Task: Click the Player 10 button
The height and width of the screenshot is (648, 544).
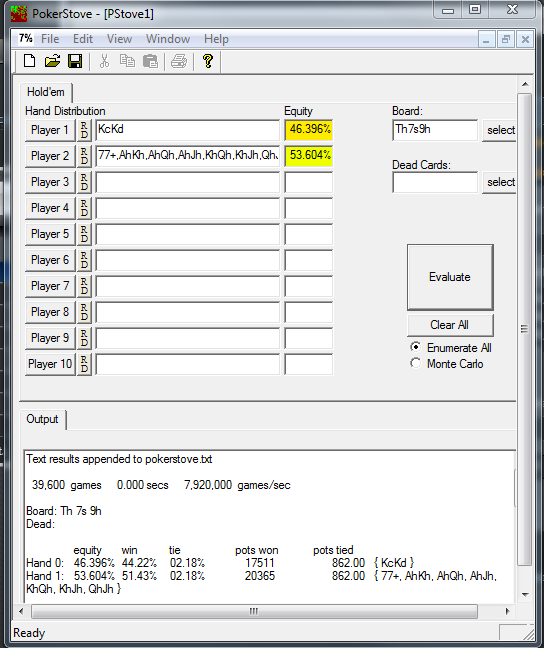Action: pyautogui.click(x=50, y=364)
